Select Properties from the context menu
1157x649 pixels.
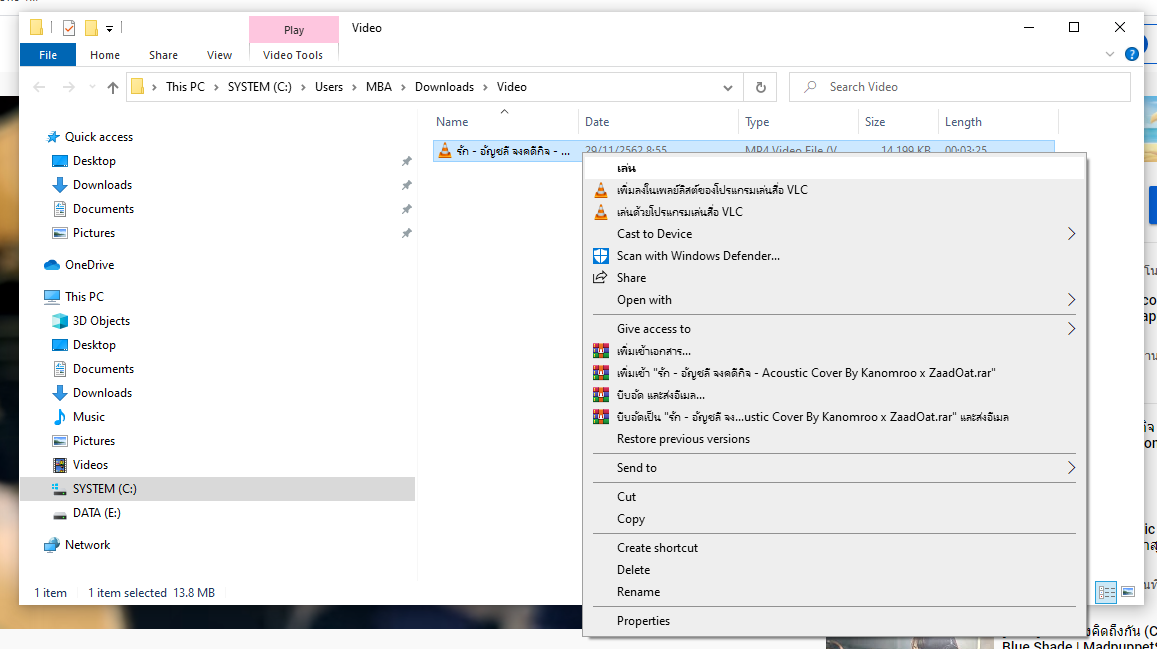[643, 621]
